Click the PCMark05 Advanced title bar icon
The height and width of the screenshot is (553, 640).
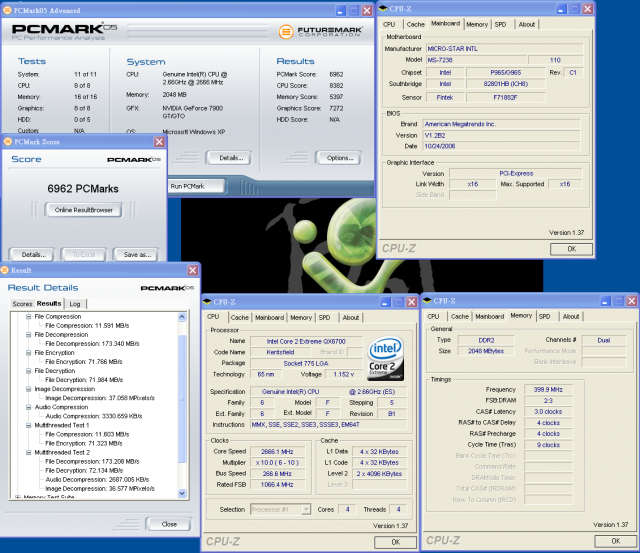(7, 10)
